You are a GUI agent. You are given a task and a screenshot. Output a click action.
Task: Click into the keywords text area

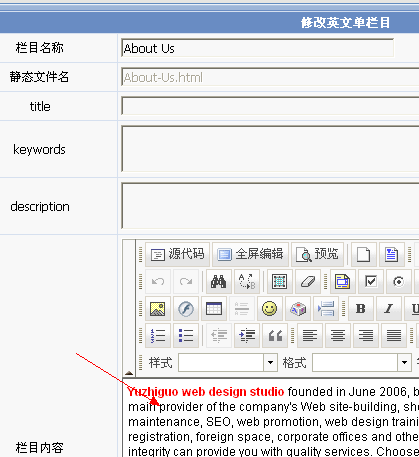(270, 149)
